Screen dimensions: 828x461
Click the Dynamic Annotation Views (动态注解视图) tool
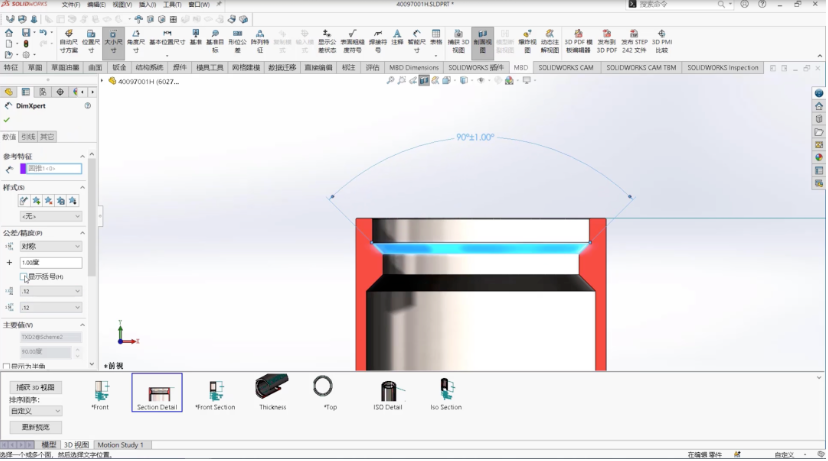pyautogui.click(x=549, y=41)
